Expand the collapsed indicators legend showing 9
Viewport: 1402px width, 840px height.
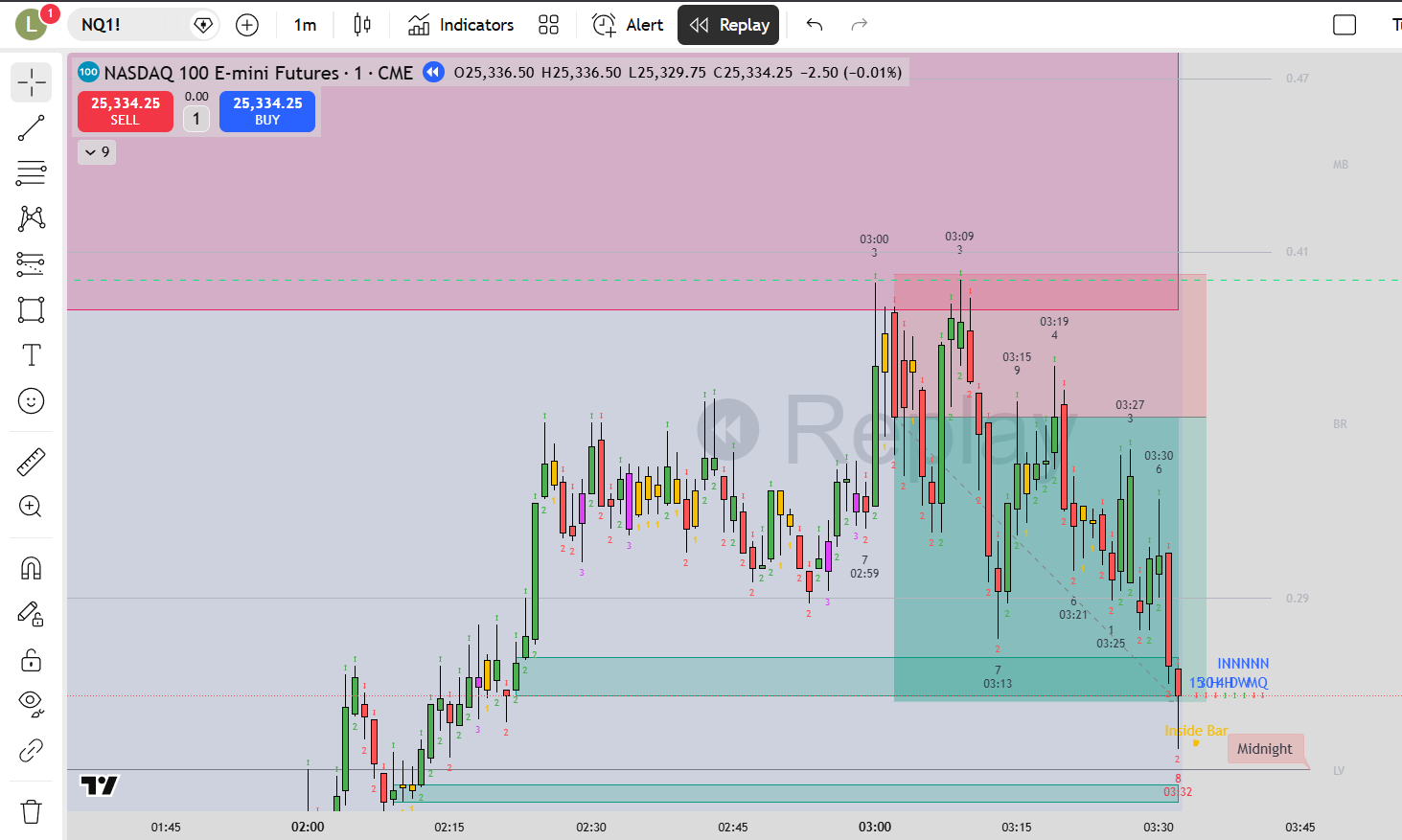97,151
